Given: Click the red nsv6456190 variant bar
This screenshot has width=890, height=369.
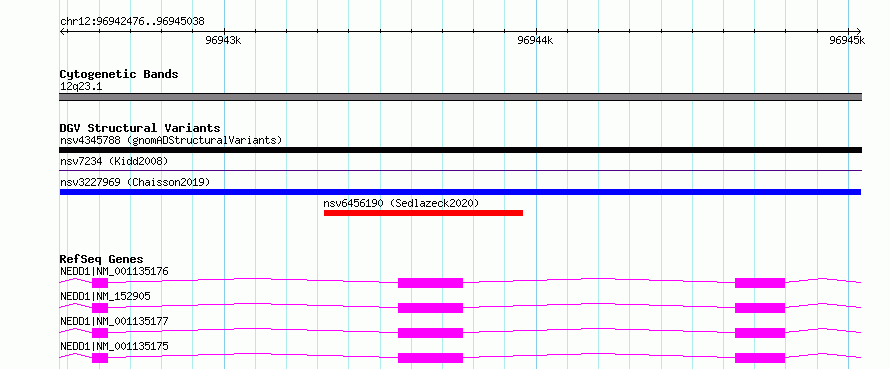Looking at the screenshot, I should [423, 213].
